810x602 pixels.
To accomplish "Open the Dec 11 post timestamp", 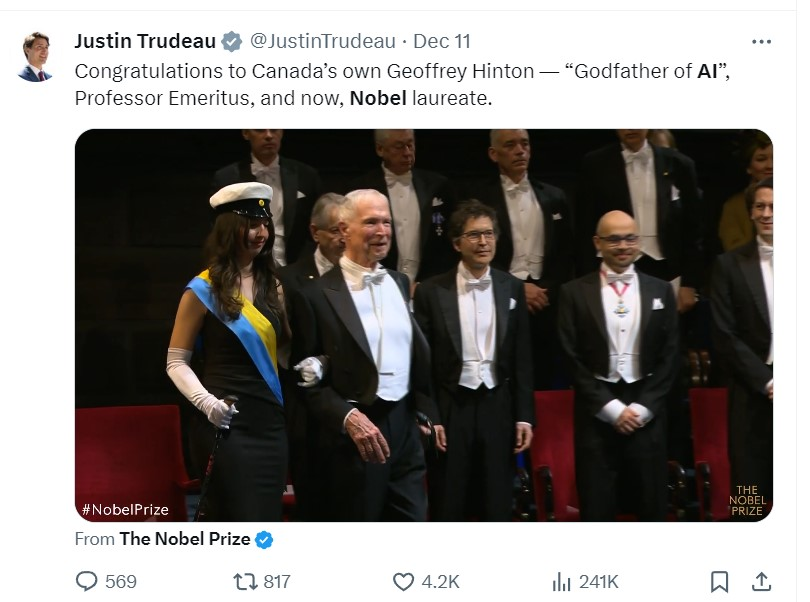I will tap(442, 41).
